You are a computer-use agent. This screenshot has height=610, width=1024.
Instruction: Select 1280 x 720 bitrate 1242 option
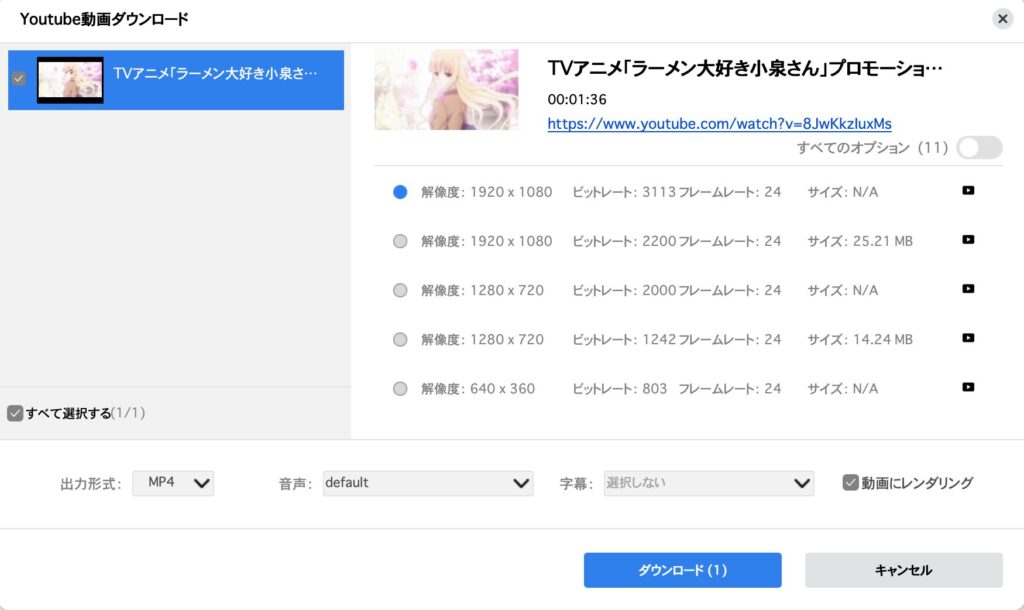400,340
